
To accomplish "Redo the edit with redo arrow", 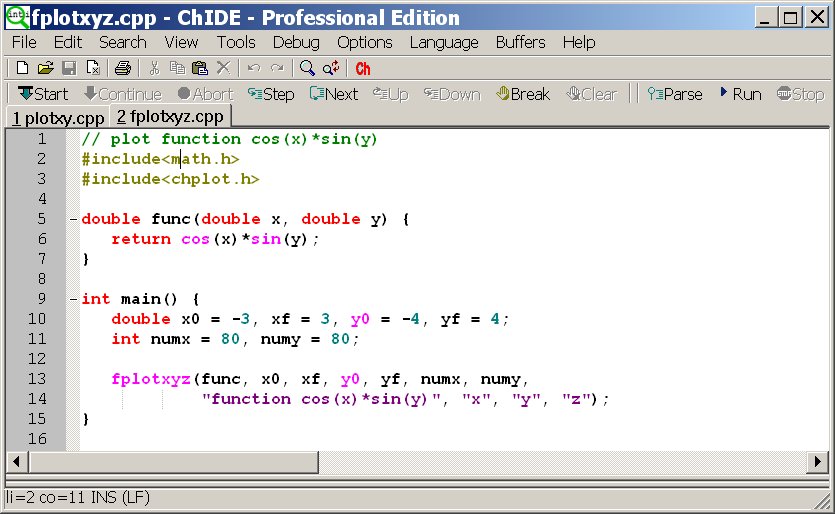I will coord(277,68).
